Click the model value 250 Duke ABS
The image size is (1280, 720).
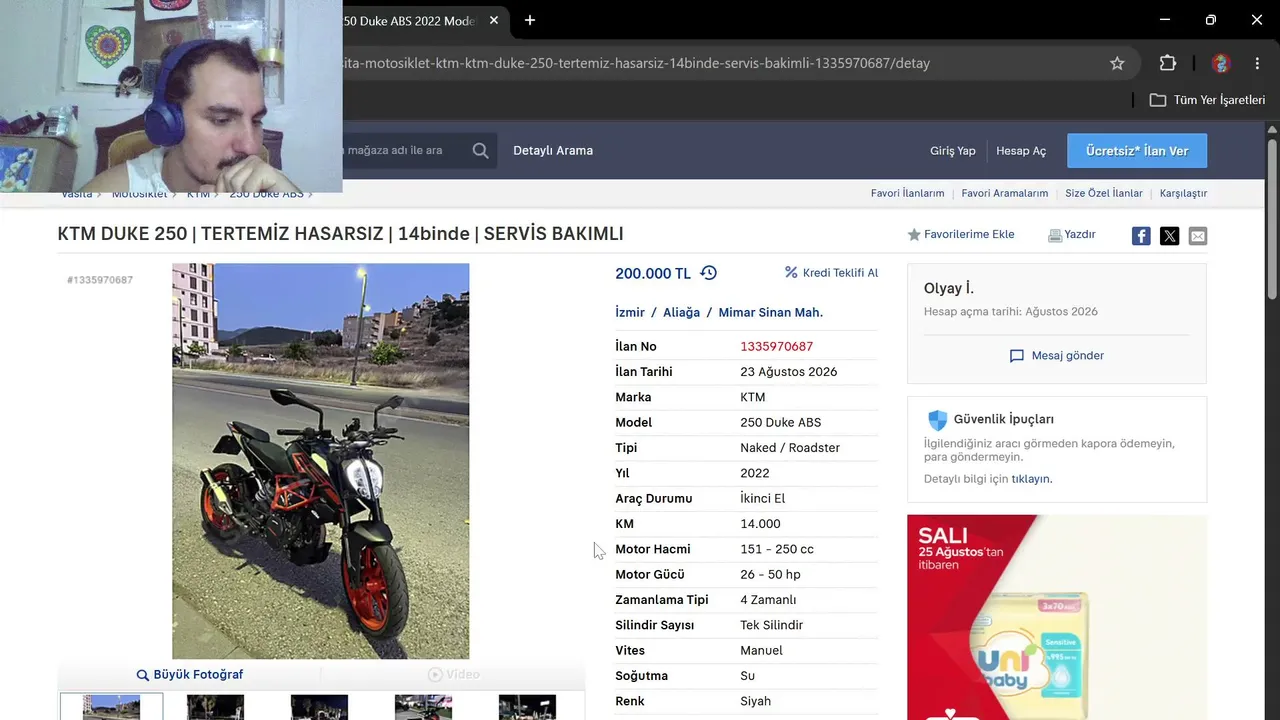click(781, 423)
